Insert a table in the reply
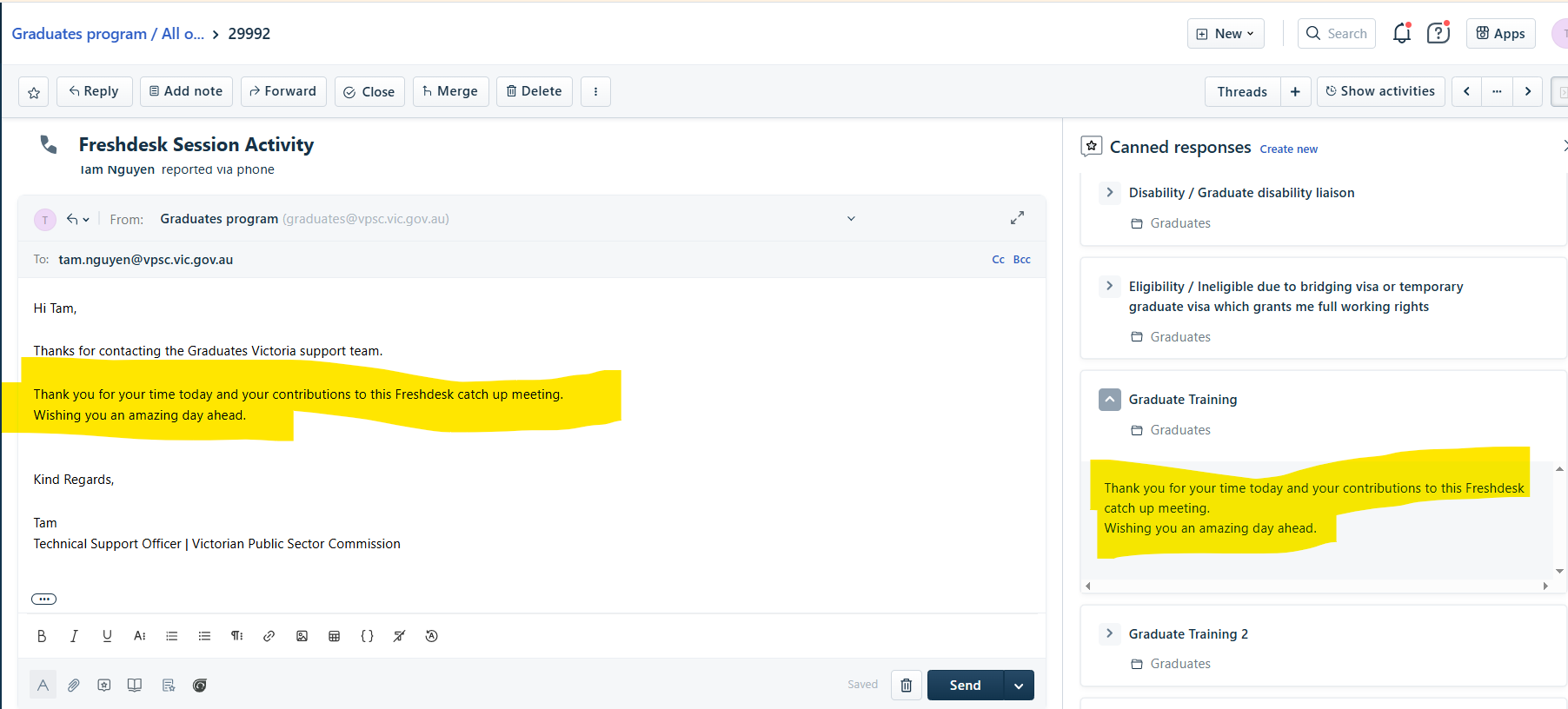1568x709 pixels. 334,636
